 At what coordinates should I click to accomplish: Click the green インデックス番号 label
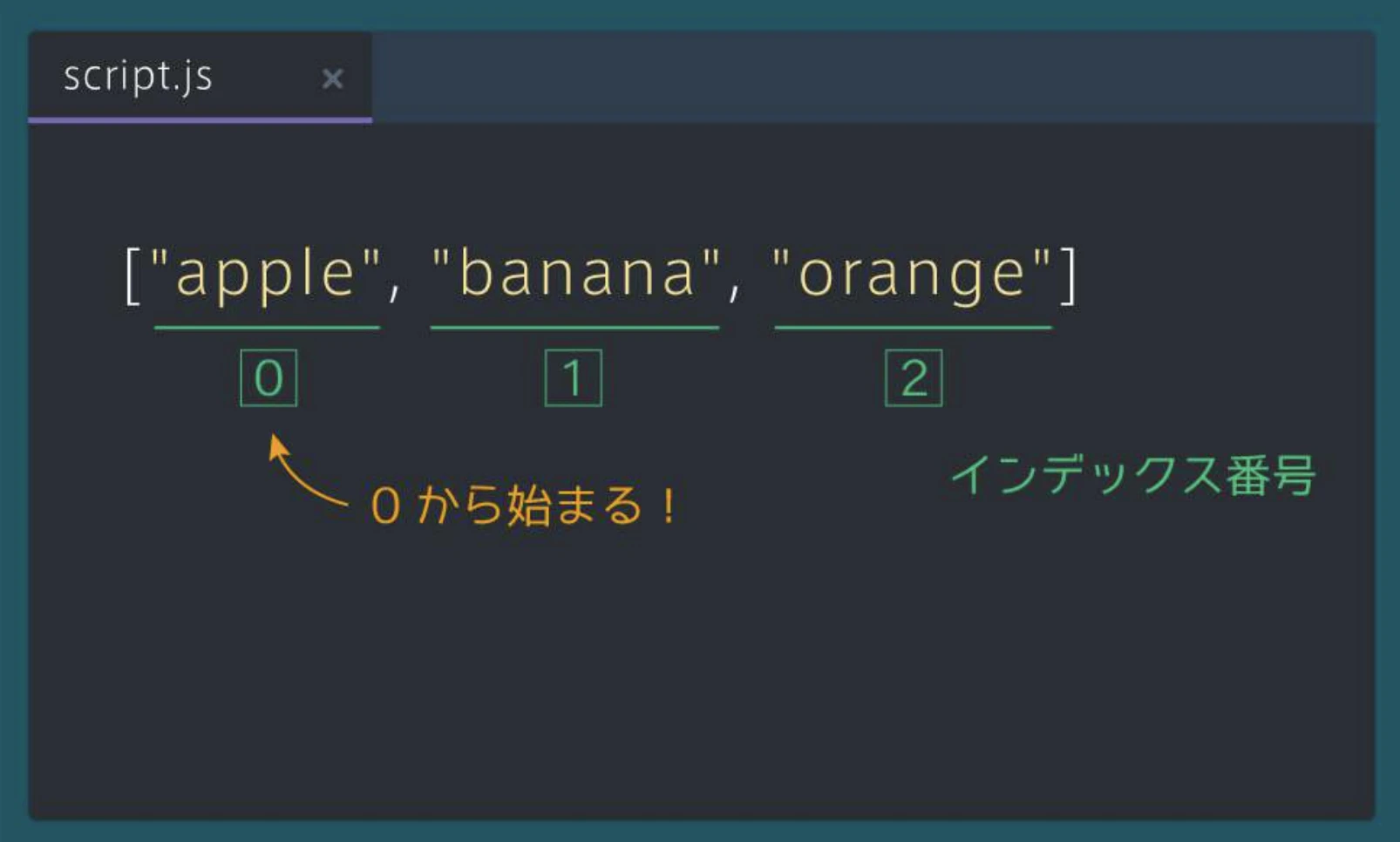coord(1132,476)
